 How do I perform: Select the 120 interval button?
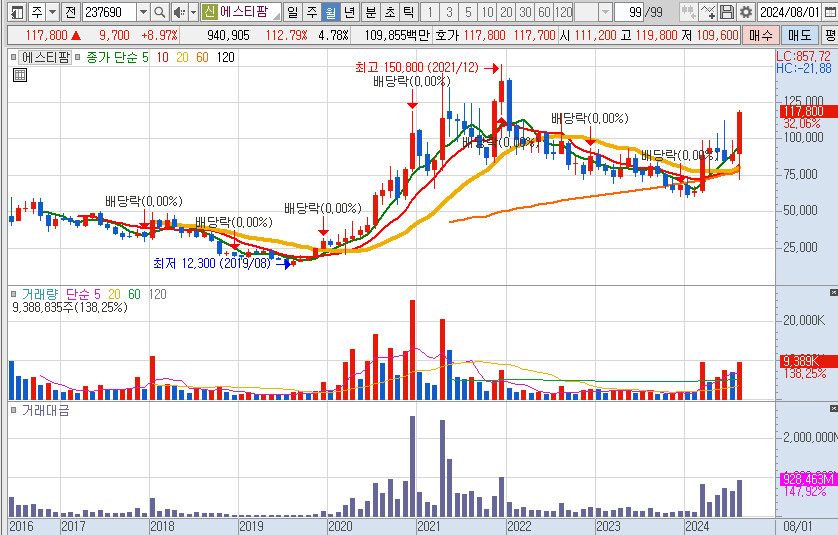pyautogui.click(x=563, y=12)
